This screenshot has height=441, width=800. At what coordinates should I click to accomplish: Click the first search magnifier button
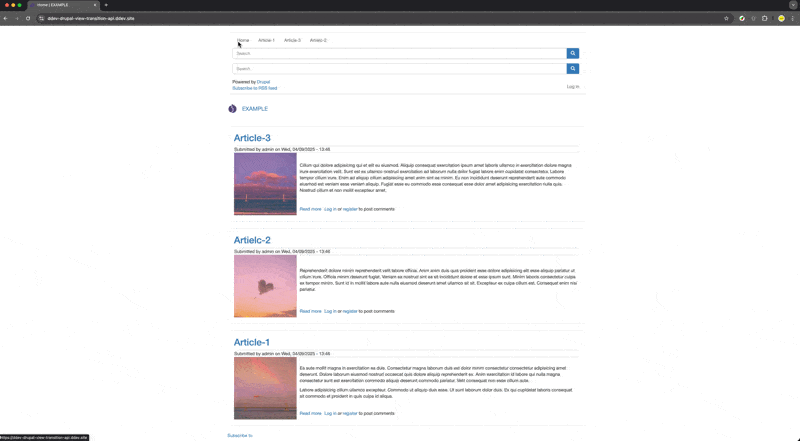pos(572,53)
